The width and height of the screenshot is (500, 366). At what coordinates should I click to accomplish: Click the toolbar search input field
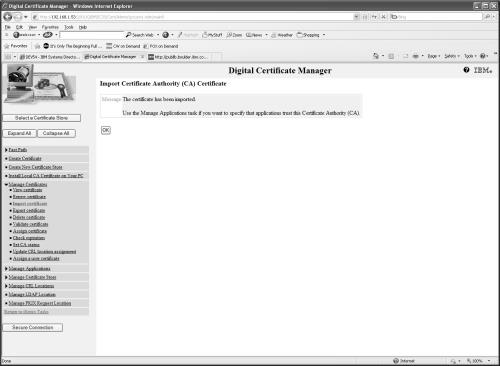(91, 35)
